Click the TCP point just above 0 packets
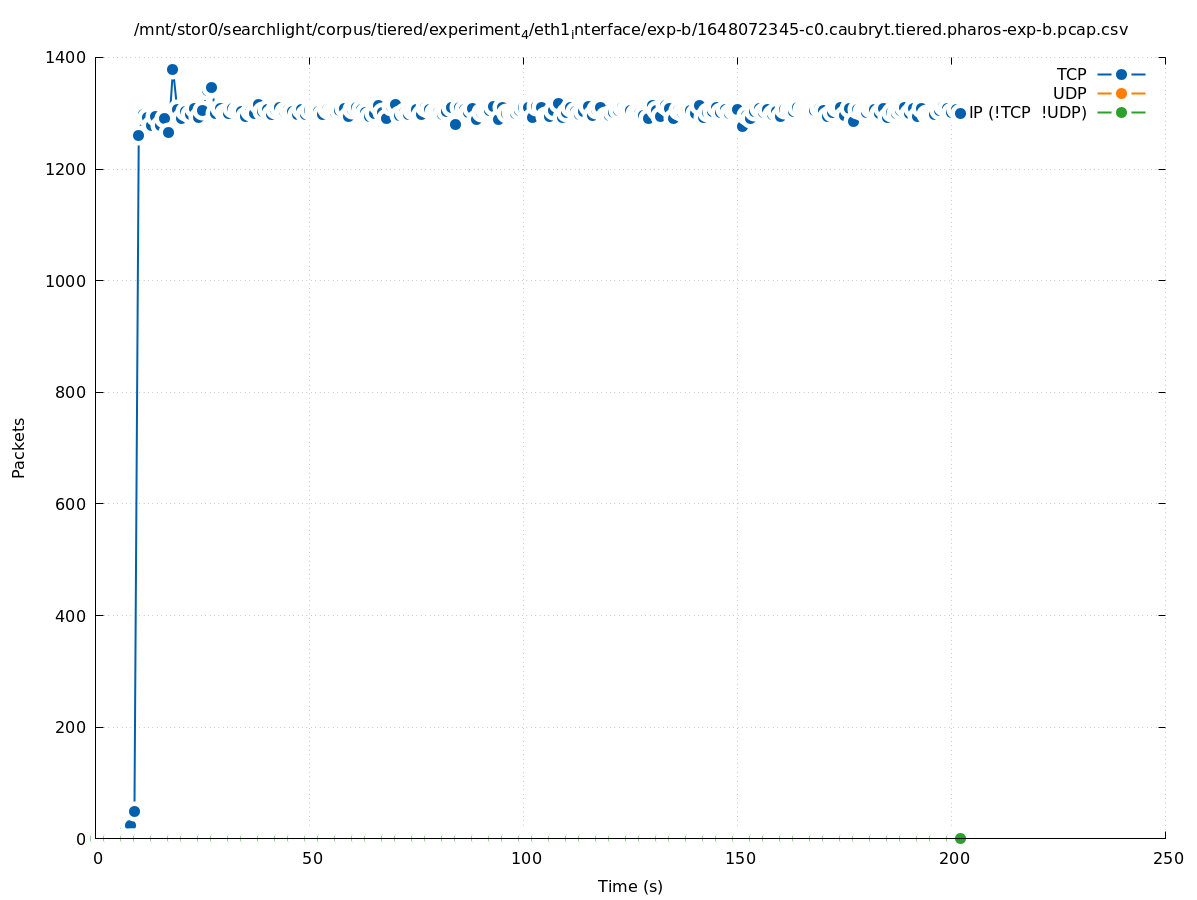 click(130, 825)
